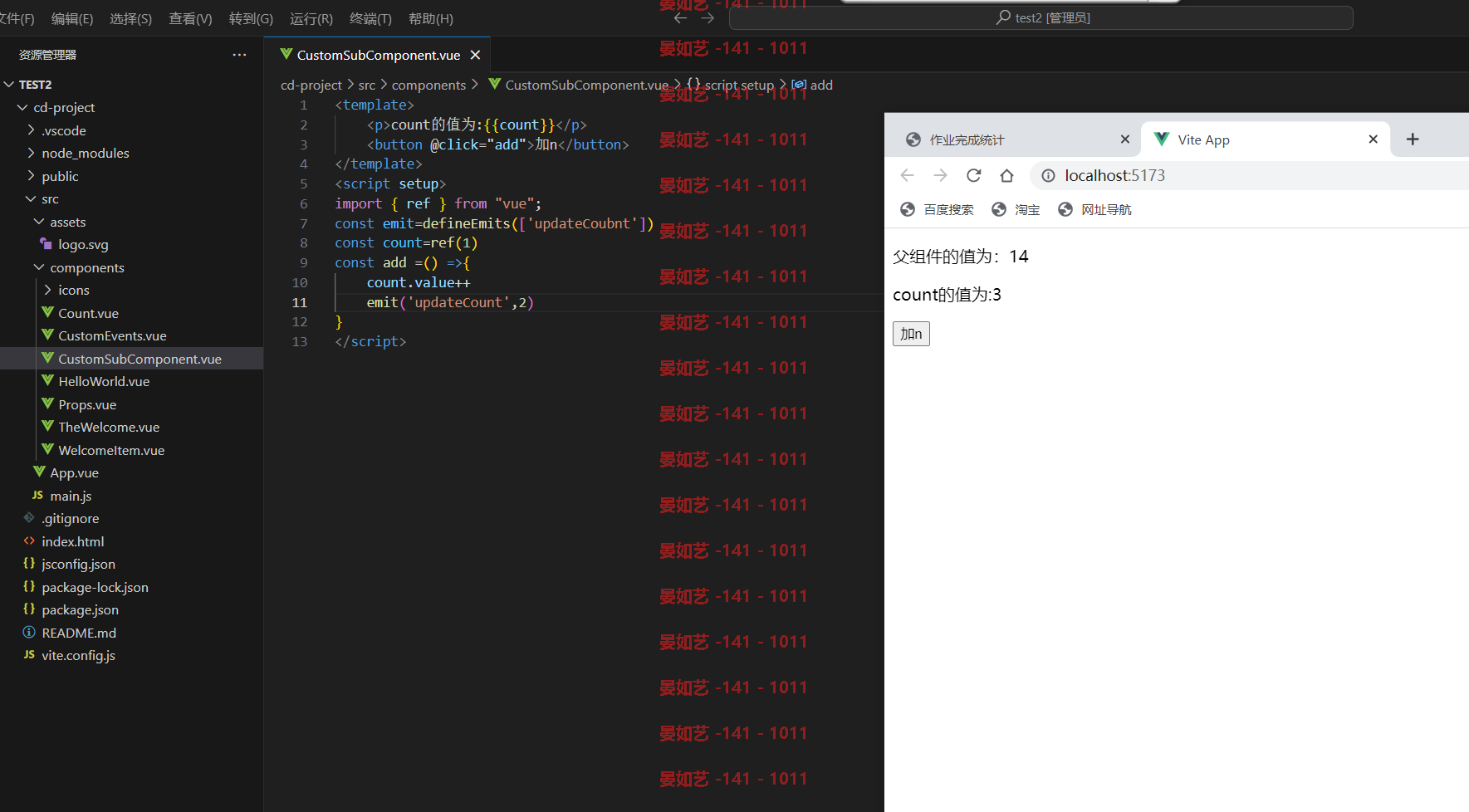Open the 百度搜索 bookmark
This screenshot has width=1469, height=812.
coord(937,209)
